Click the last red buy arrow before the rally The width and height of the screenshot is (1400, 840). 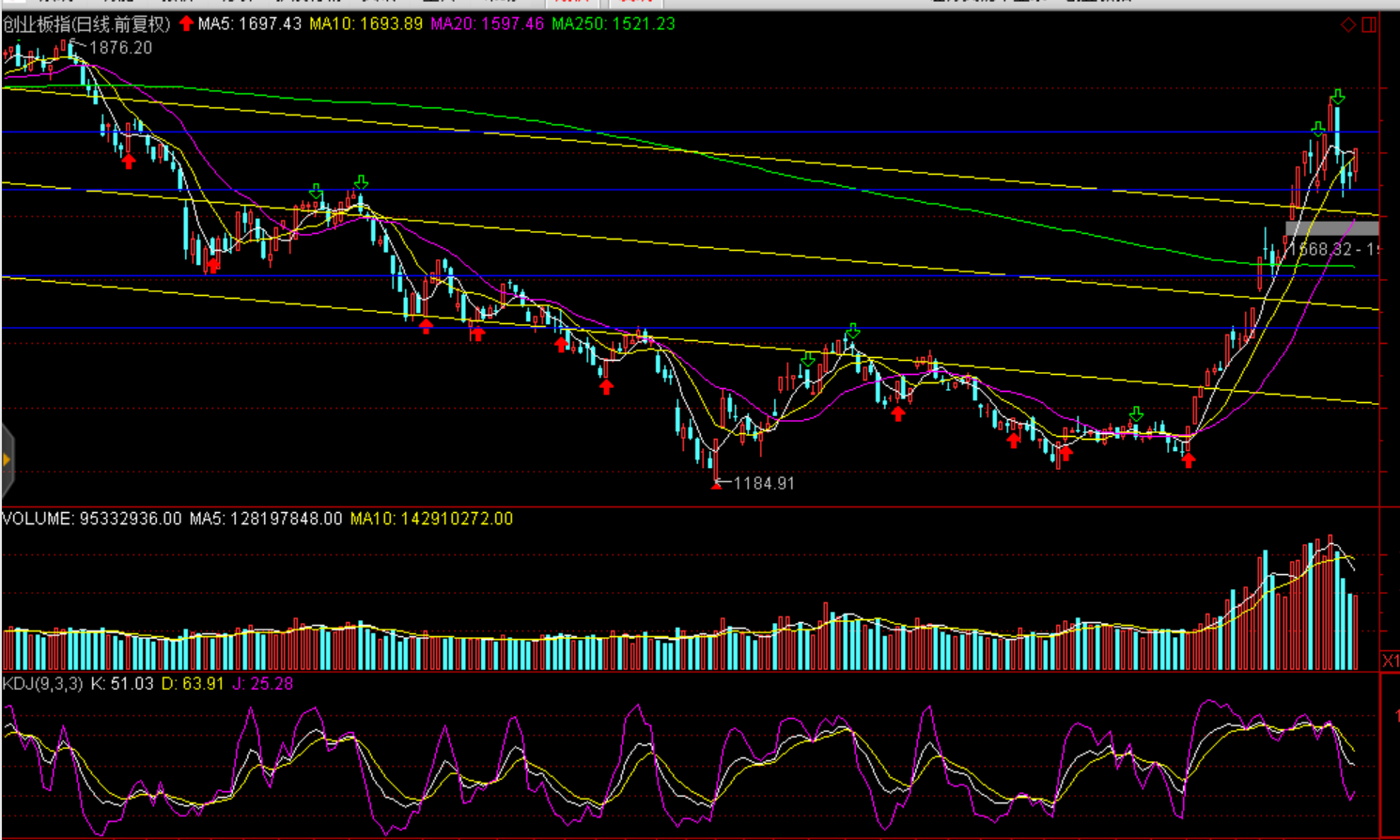tap(1189, 459)
